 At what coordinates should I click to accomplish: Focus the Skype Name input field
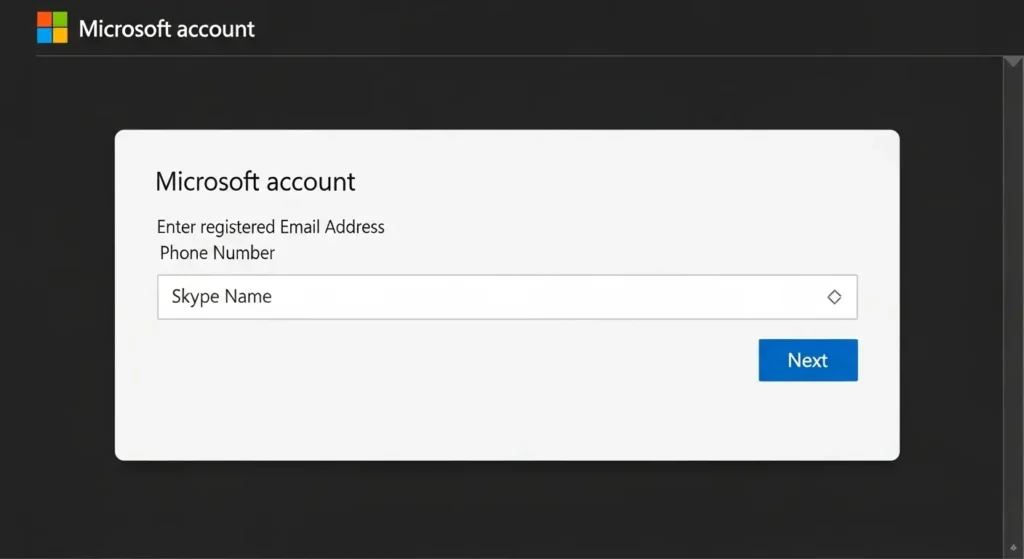coord(507,297)
